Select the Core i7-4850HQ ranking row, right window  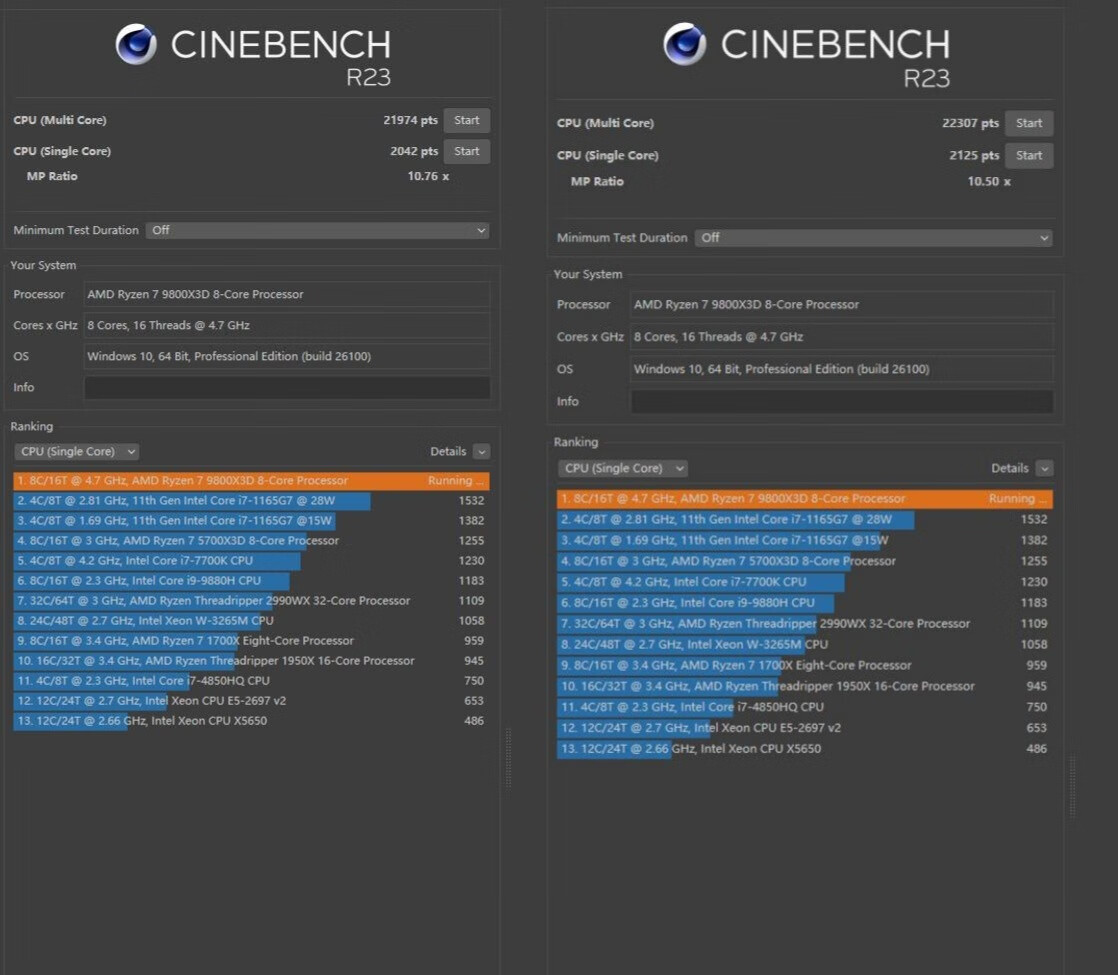click(x=805, y=707)
